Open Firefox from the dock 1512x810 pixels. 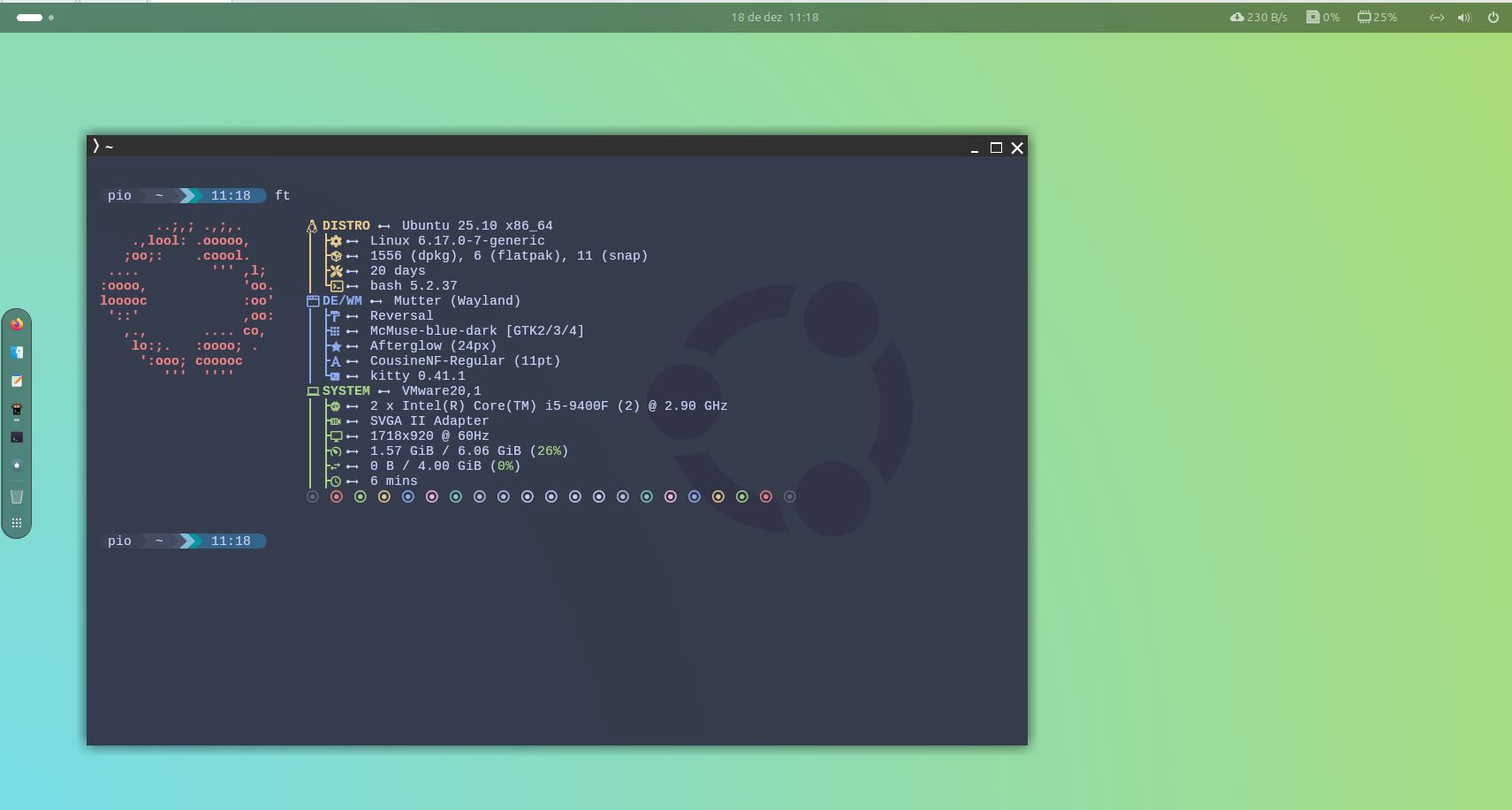click(17, 324)
